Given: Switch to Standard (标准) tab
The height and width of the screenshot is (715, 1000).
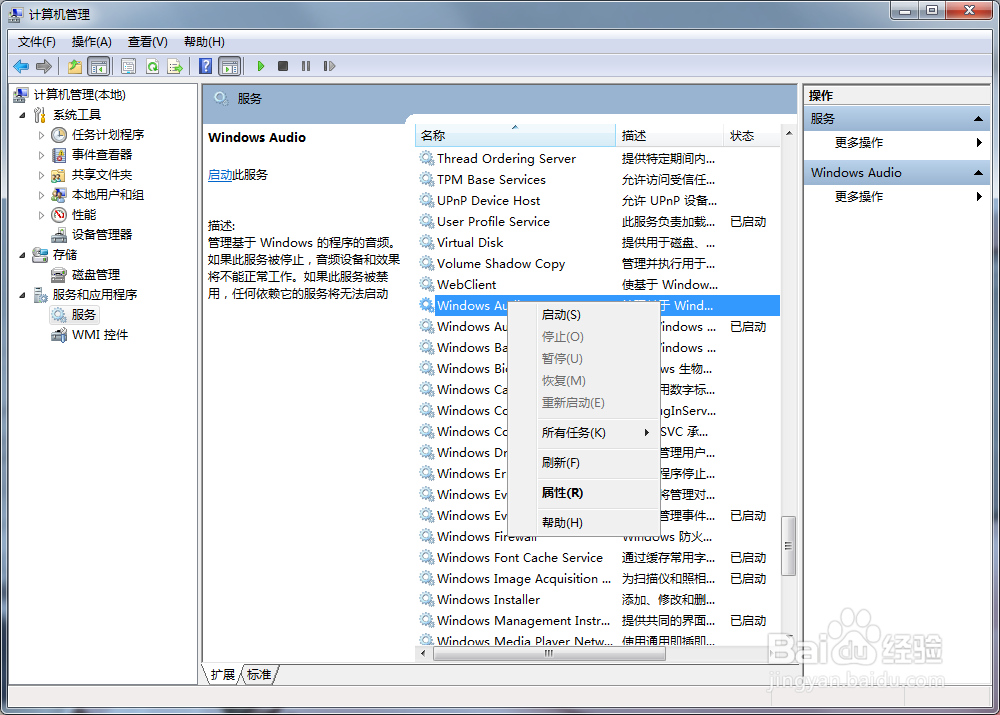Looking at the screenshot, I should [x=259, y=675].
